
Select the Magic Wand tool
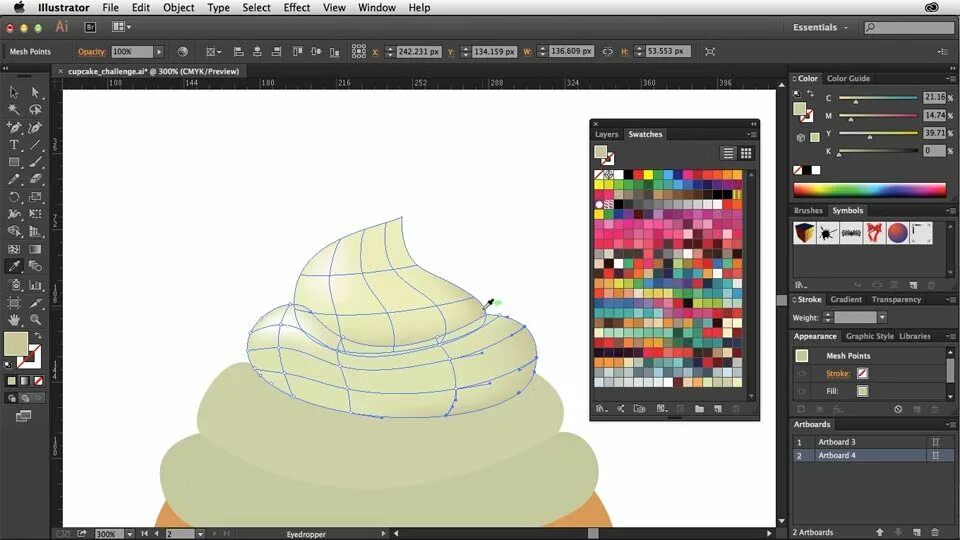pyautogui.click(x=13, y=110)
